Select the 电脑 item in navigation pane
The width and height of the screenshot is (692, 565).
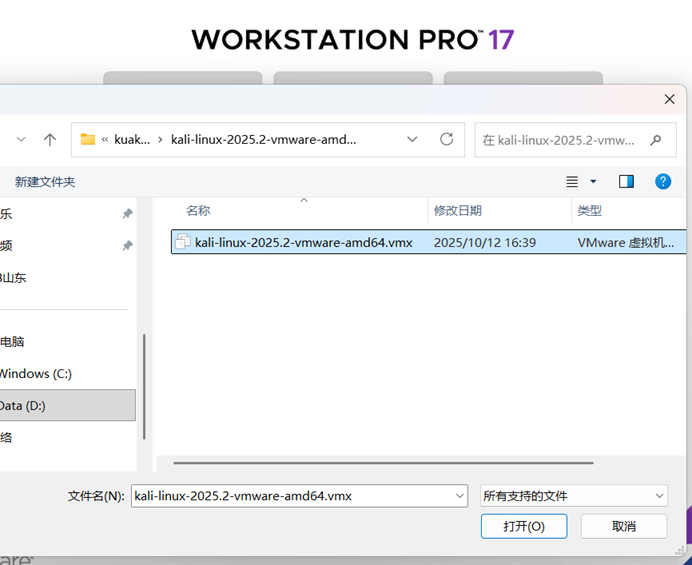pos(12,342)
